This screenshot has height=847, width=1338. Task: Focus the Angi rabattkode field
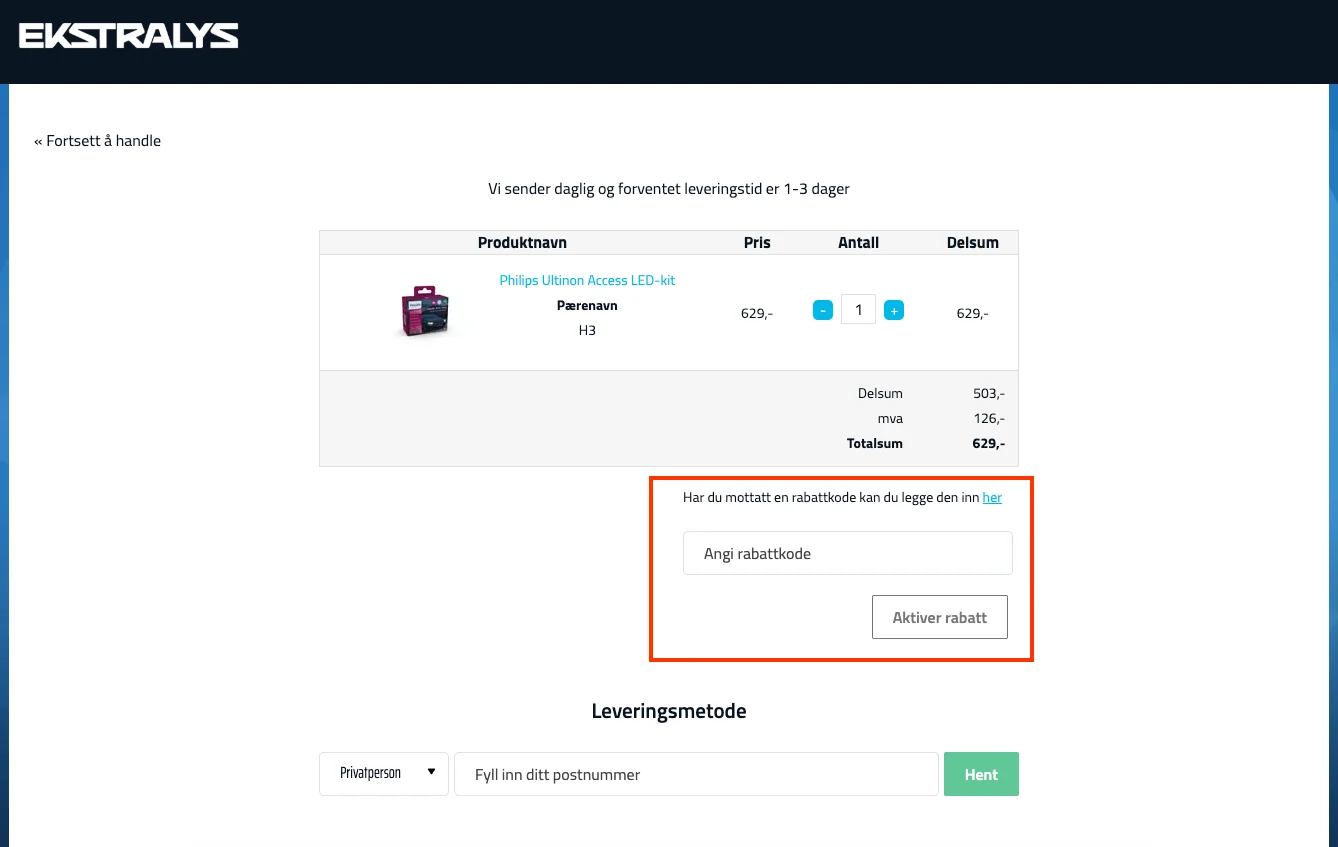click(x=848, y=553)
